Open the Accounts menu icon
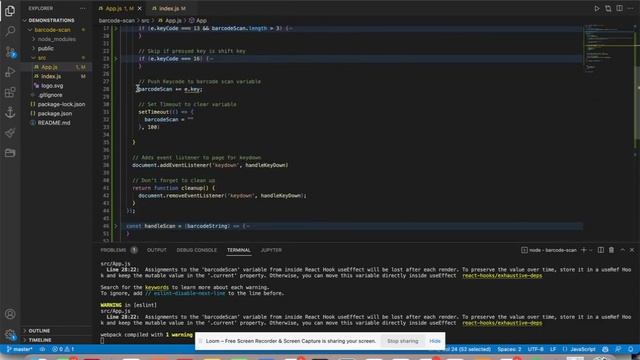The image size is (640, 360). point(10,314)
